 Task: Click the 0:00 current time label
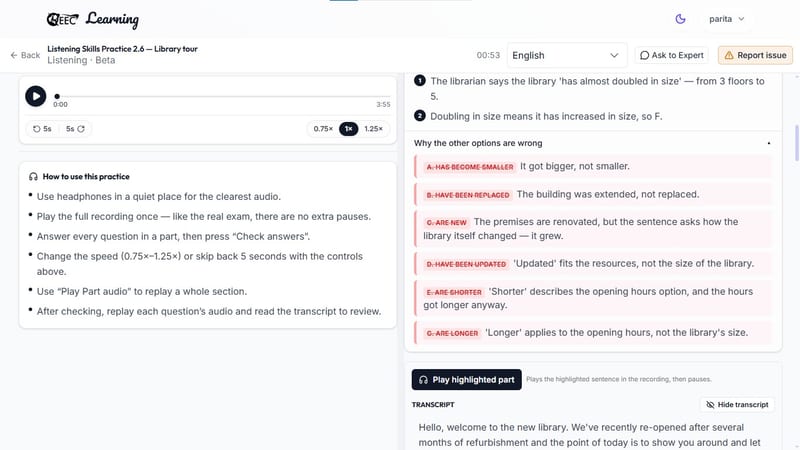coord(60,105)
